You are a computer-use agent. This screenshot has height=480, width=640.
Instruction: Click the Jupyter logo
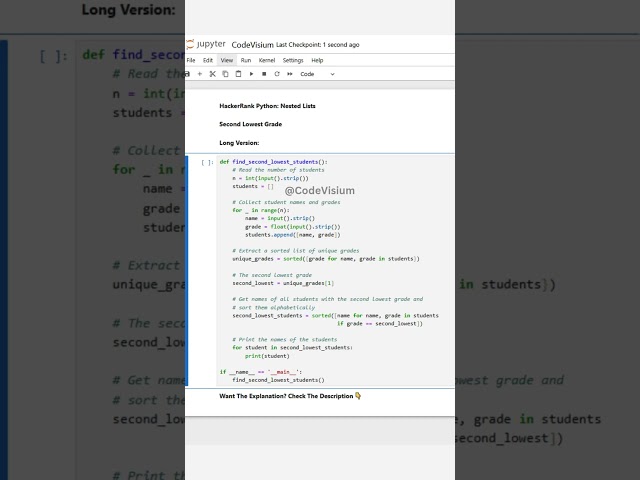206,44
